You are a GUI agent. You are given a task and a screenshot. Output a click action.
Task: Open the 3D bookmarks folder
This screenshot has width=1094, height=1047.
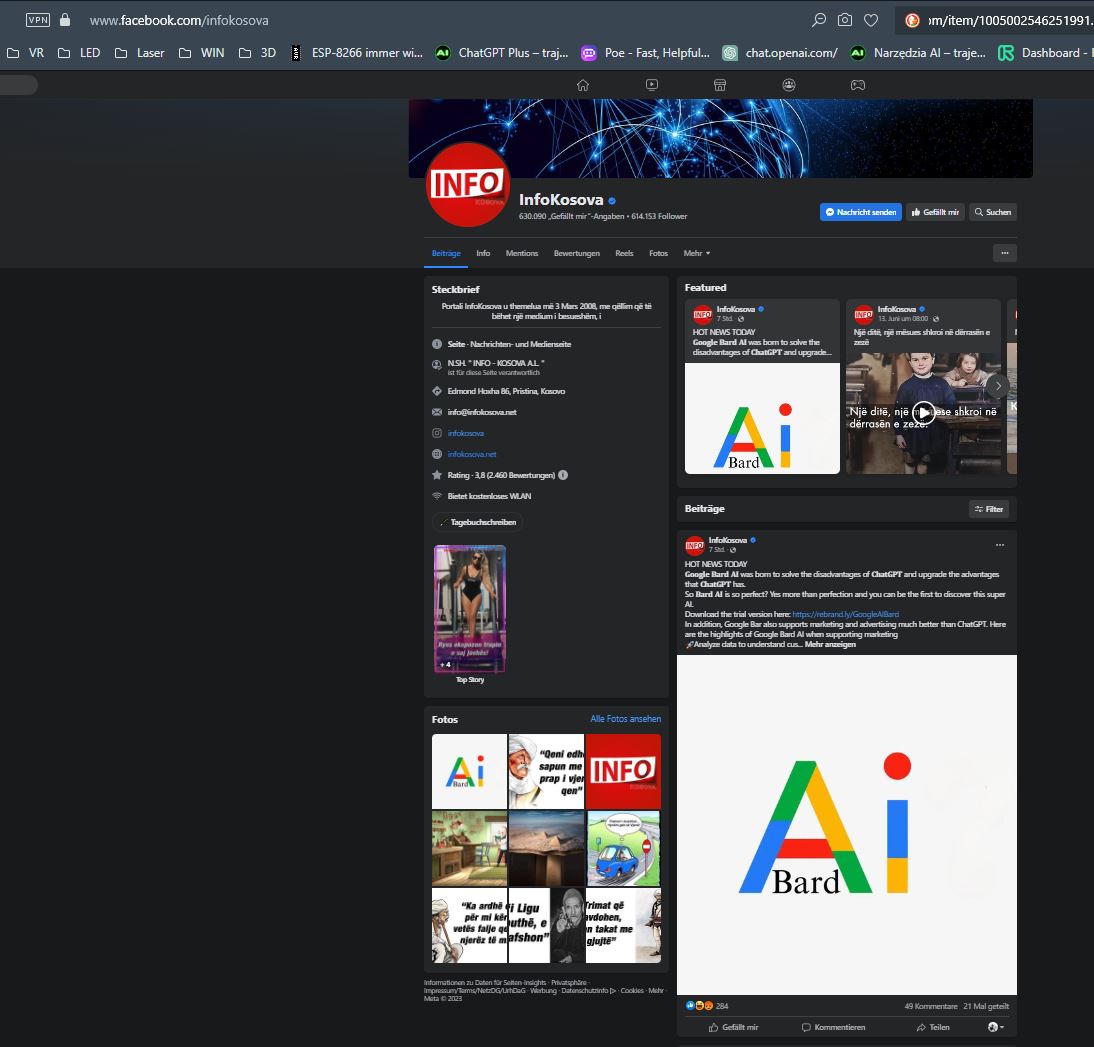tap(257, 53)
